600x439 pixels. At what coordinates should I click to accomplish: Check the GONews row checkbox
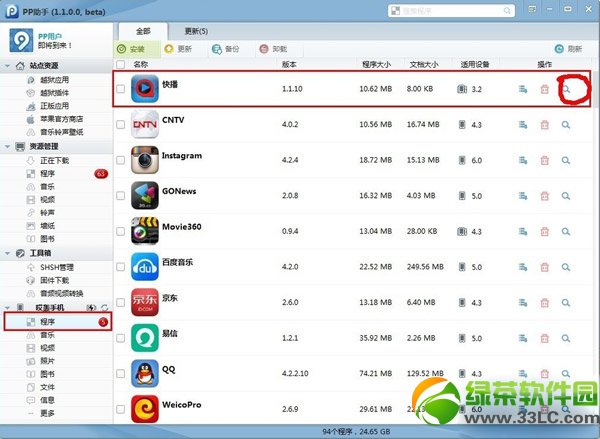tap(121, 196)
